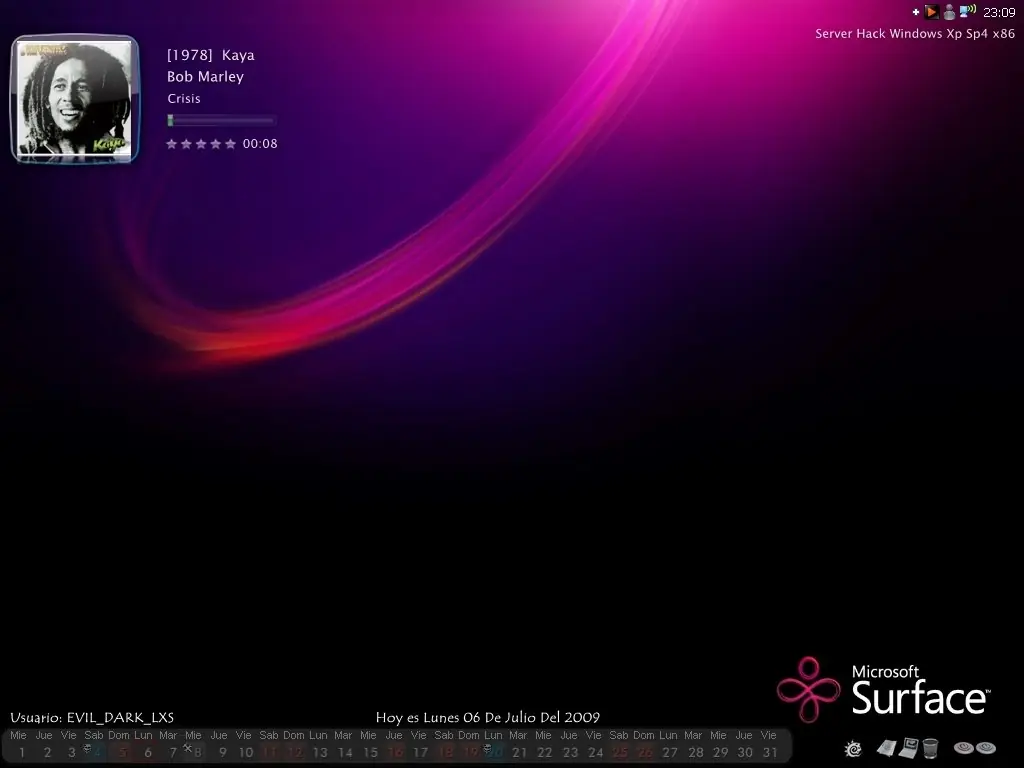
Task: Open the spiral sun dock icon
Action: (853, 748)
